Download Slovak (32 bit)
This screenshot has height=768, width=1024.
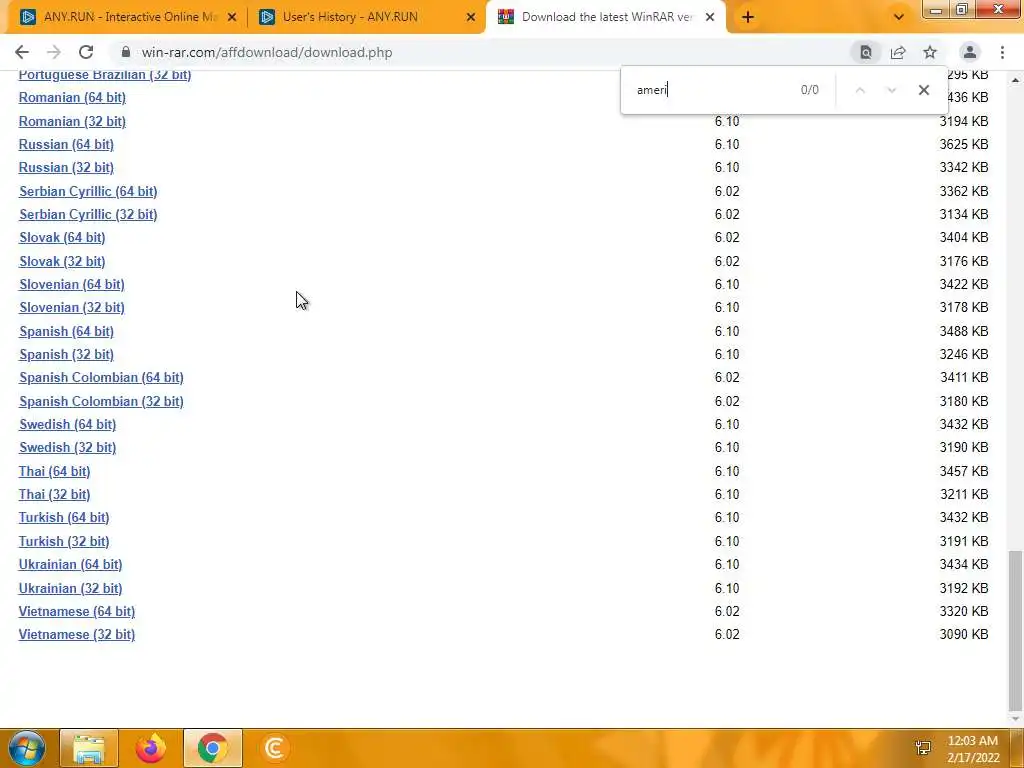click(62, 261)
